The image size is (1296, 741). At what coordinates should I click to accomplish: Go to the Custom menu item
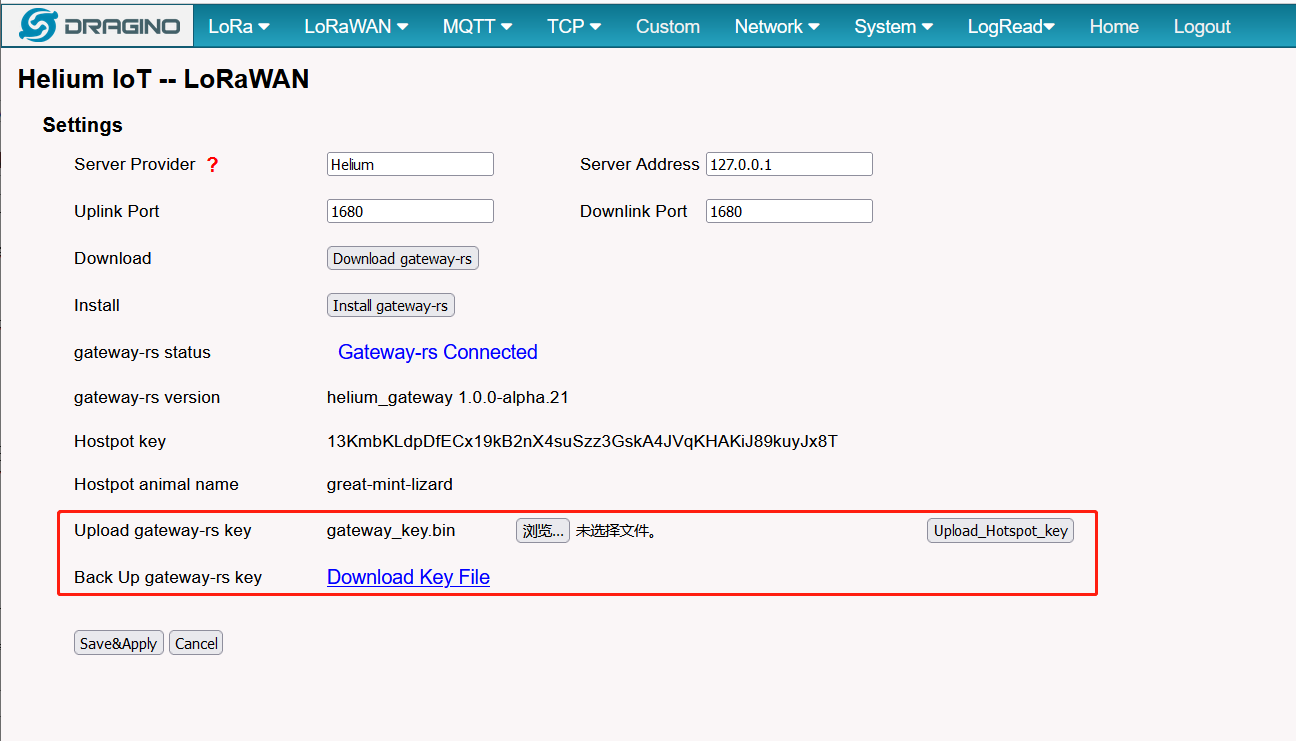pyautogui.click(x=668, y=27)
